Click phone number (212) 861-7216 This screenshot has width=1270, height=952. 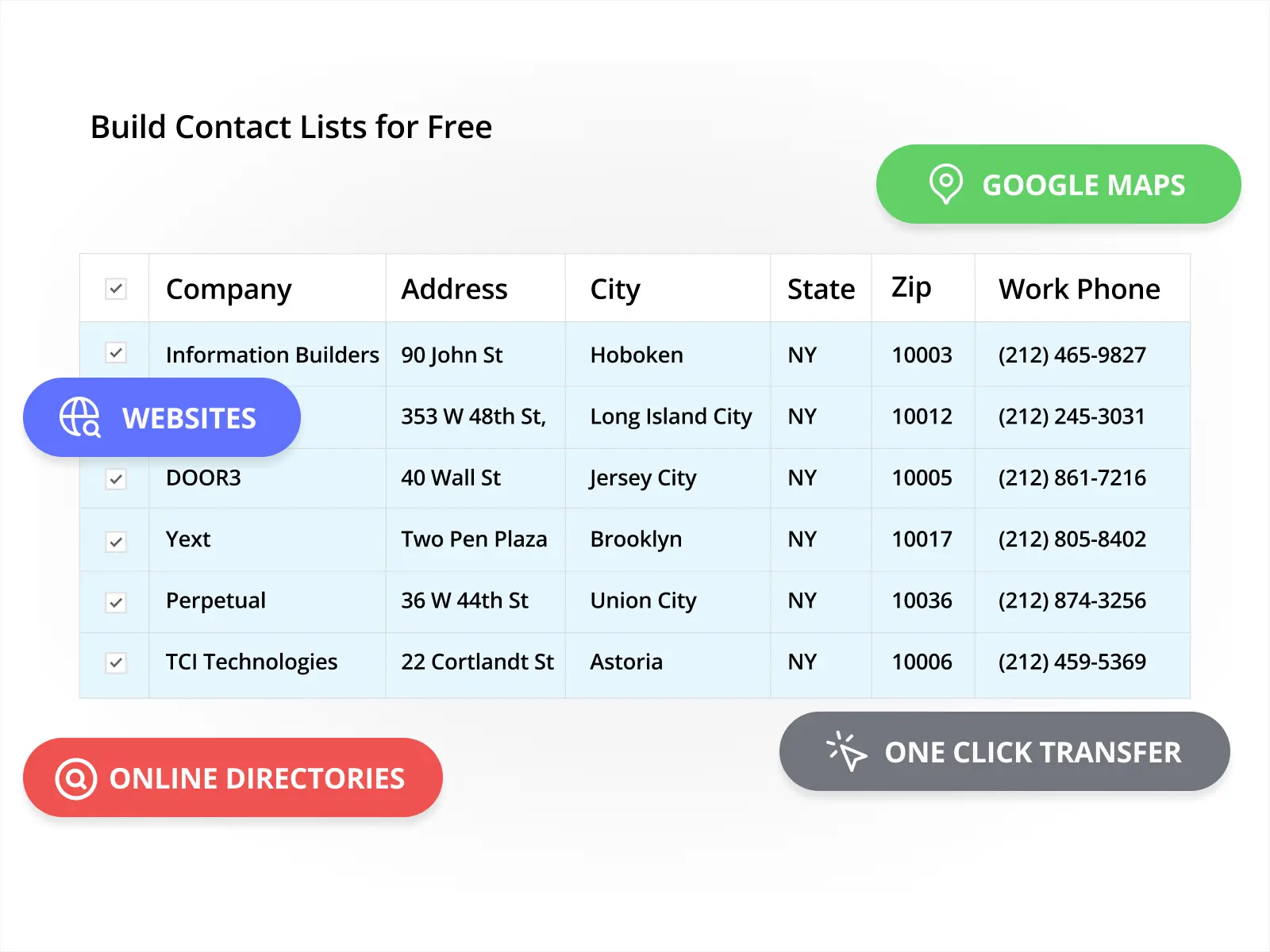(1072, 478)
